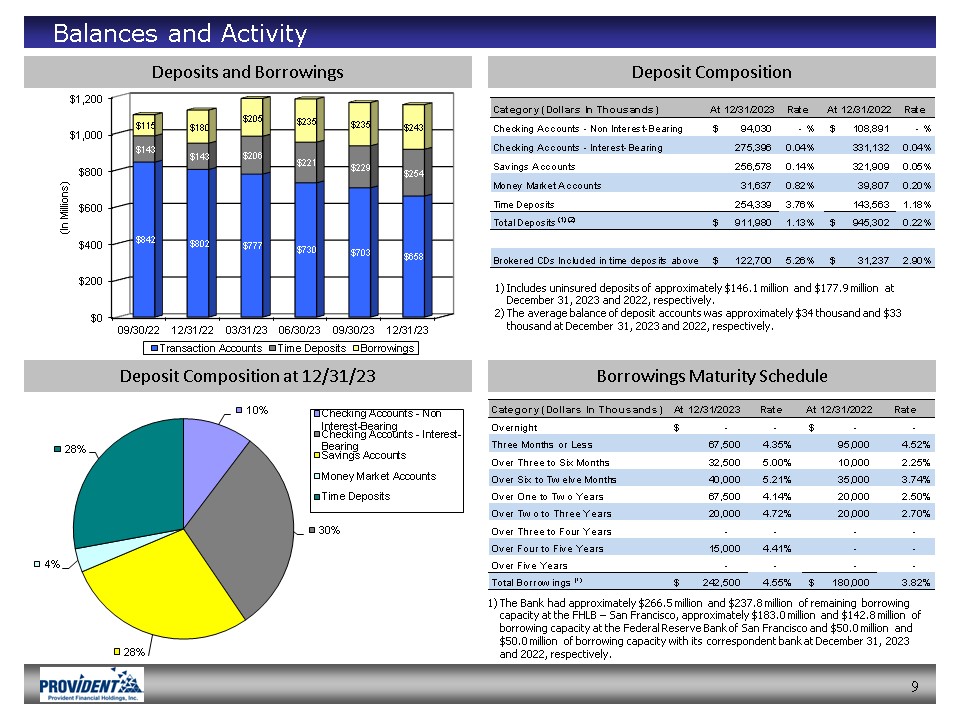Click the $658 bar segment for 12/31/23

(413, 256)
